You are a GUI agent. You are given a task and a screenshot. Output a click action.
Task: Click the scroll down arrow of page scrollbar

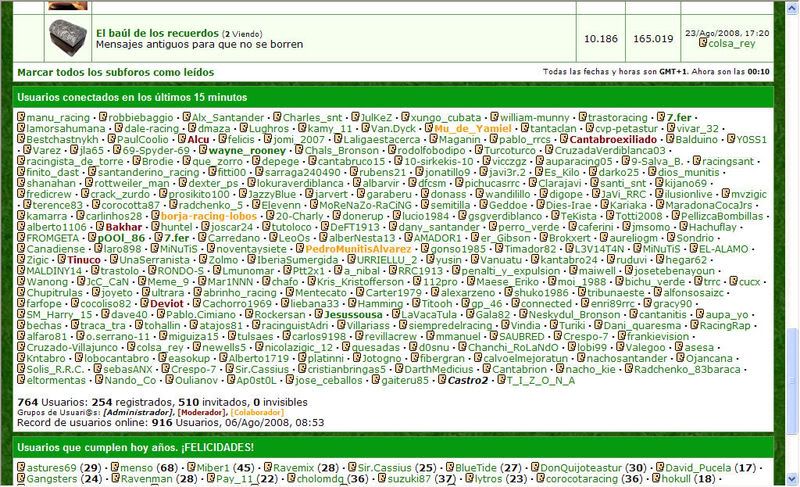click(792, 479)
